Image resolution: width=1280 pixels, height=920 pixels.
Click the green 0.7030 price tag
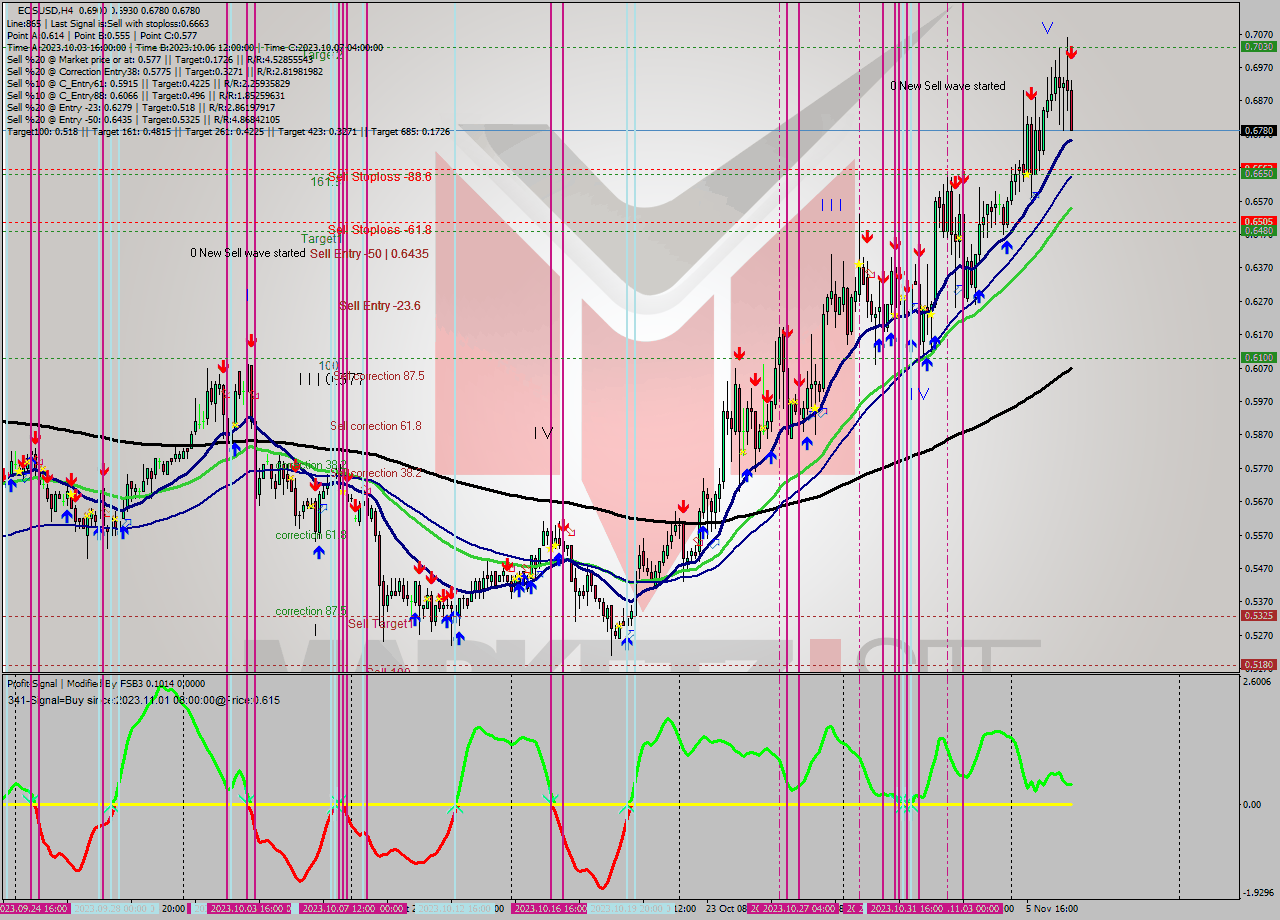pos(1258,46)
